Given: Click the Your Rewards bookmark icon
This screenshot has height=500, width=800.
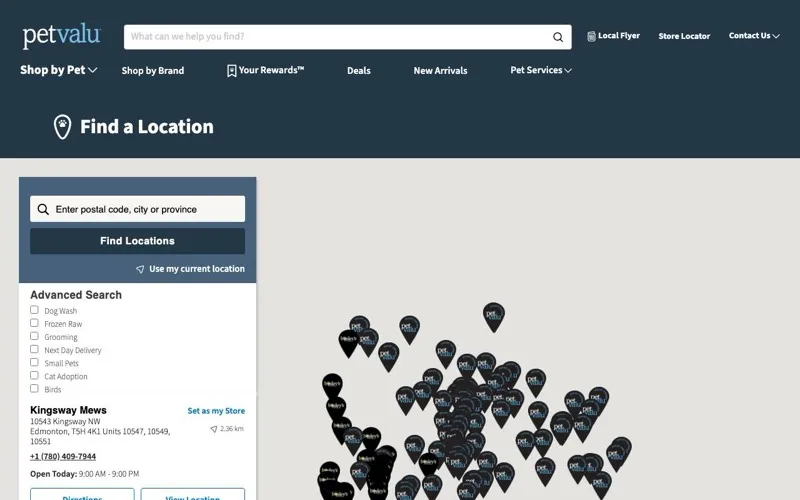Looking at the screenshot, I should pyautogui.click(x=231, y=70).
